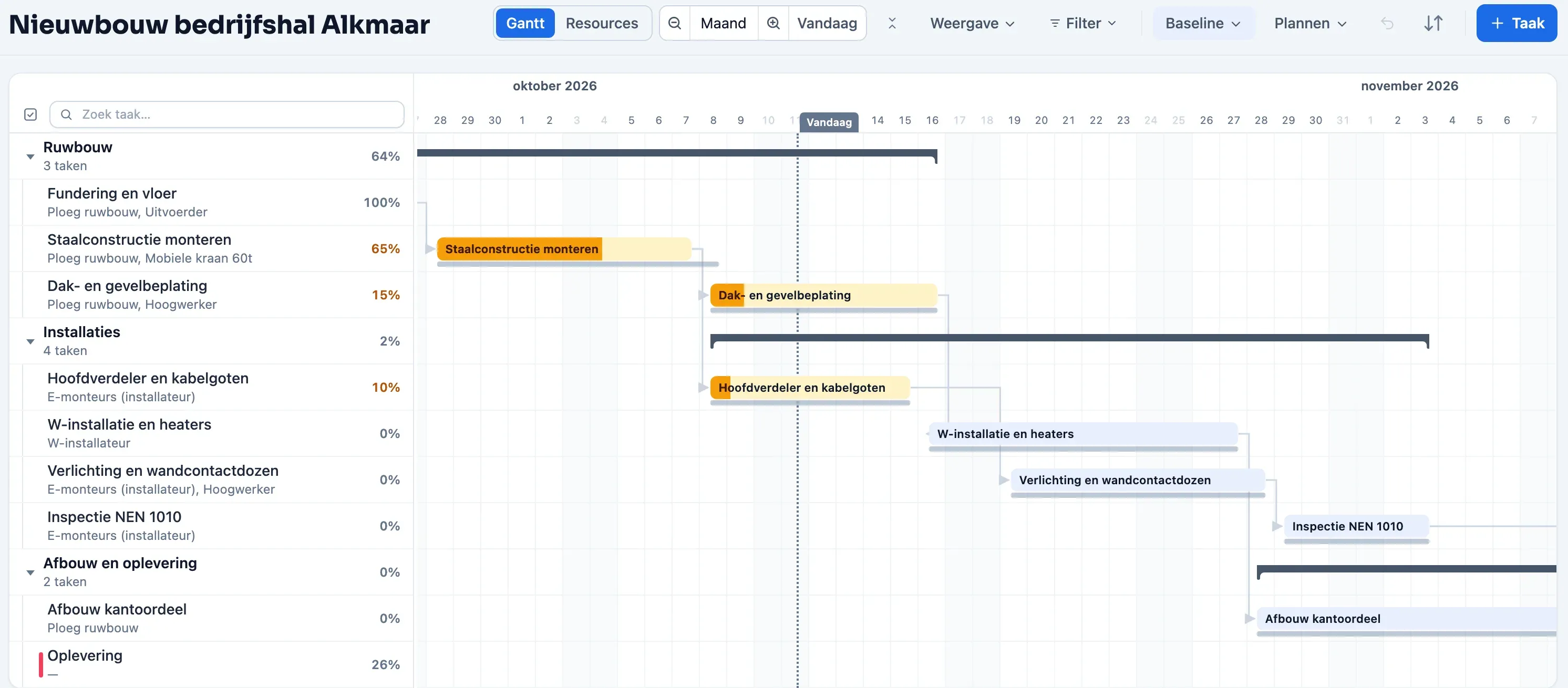Select the Staalconstructie monteren progress bar
Viewport: 1568px width, 688px height.
pos(564,249)
